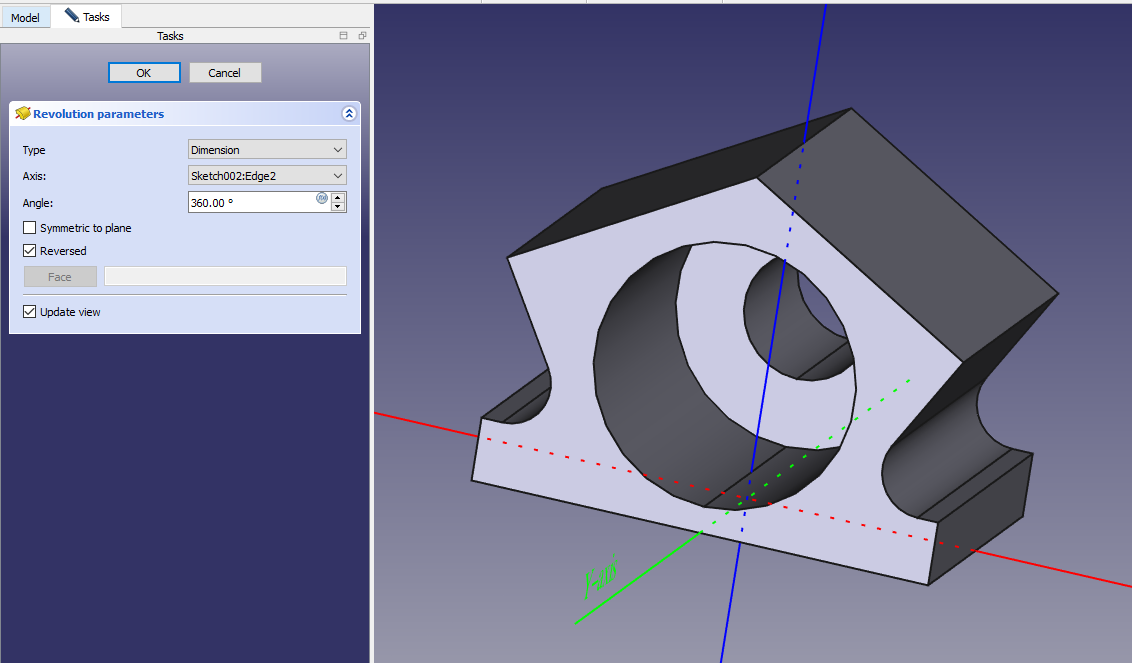Click the float icon of the Tasks panel

pyautogui.click(x=362, y=36)
